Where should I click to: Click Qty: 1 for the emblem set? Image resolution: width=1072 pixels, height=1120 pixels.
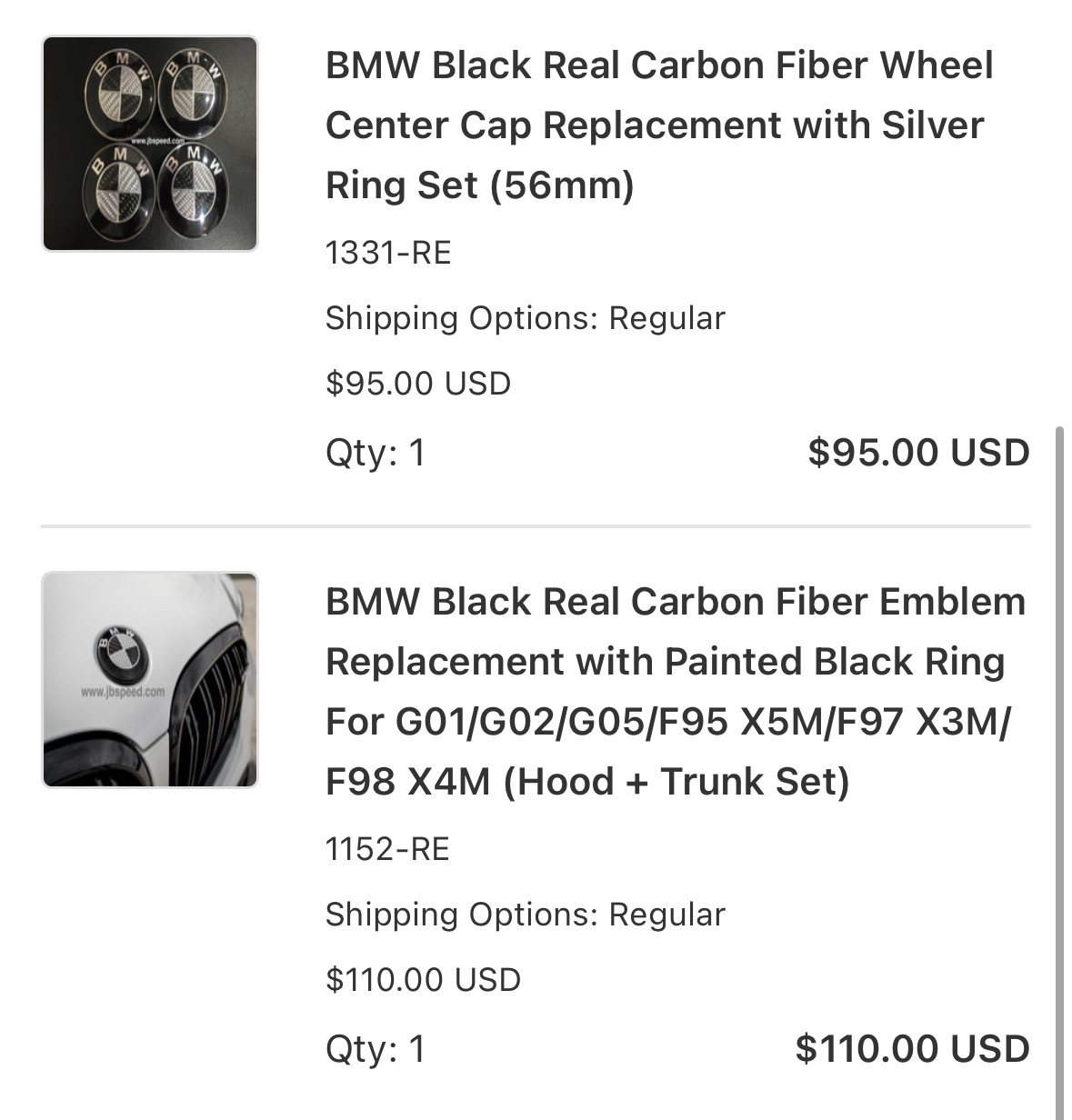click(x=376, y=1049)
